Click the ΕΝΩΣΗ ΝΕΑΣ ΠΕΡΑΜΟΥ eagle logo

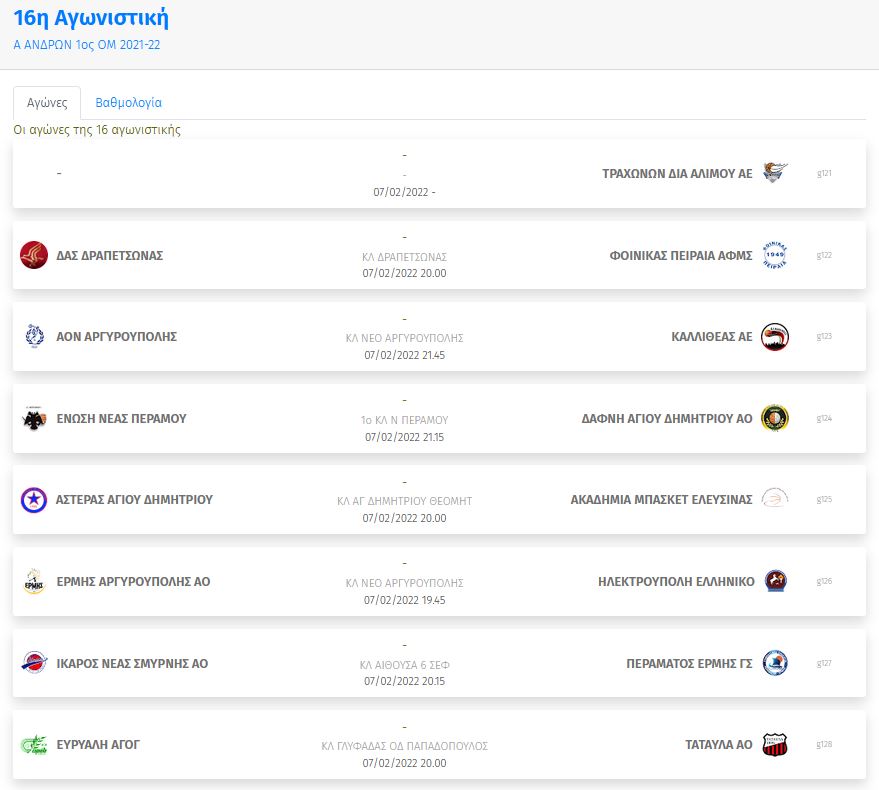click(34, 419)
